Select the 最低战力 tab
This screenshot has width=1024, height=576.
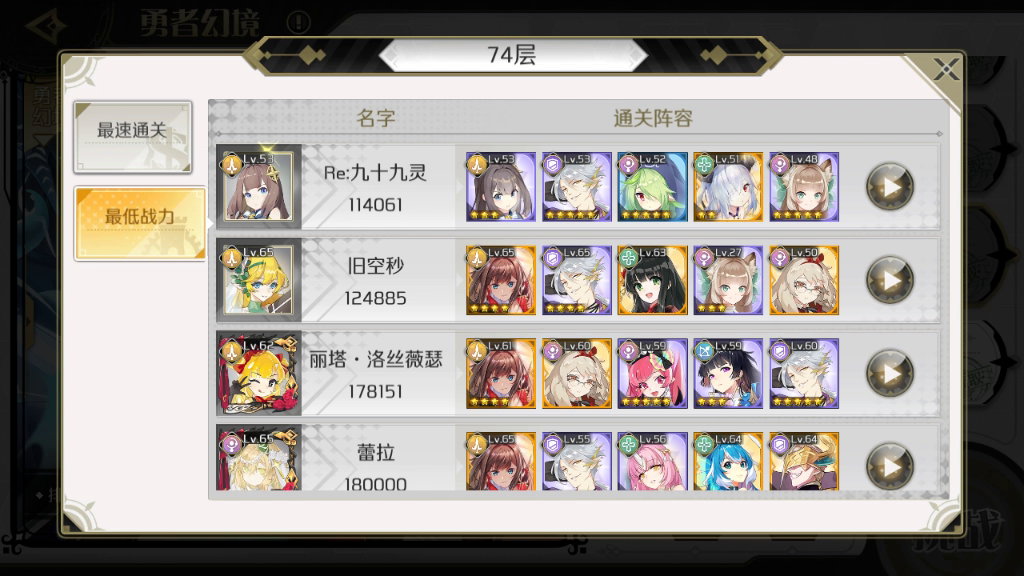pos(140,223)
